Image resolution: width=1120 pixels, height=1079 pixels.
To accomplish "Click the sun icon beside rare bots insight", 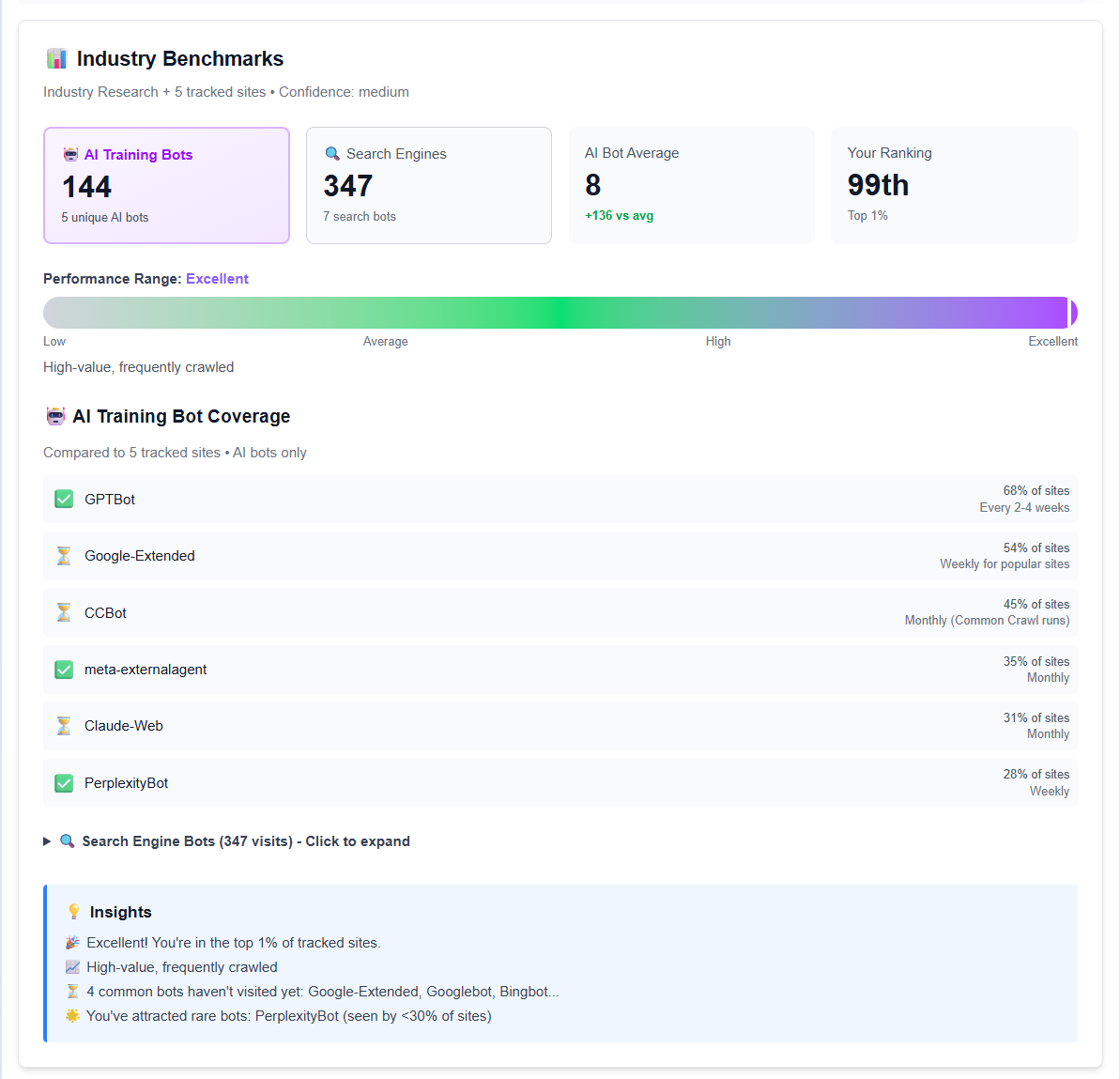I will coord(71,1015).
